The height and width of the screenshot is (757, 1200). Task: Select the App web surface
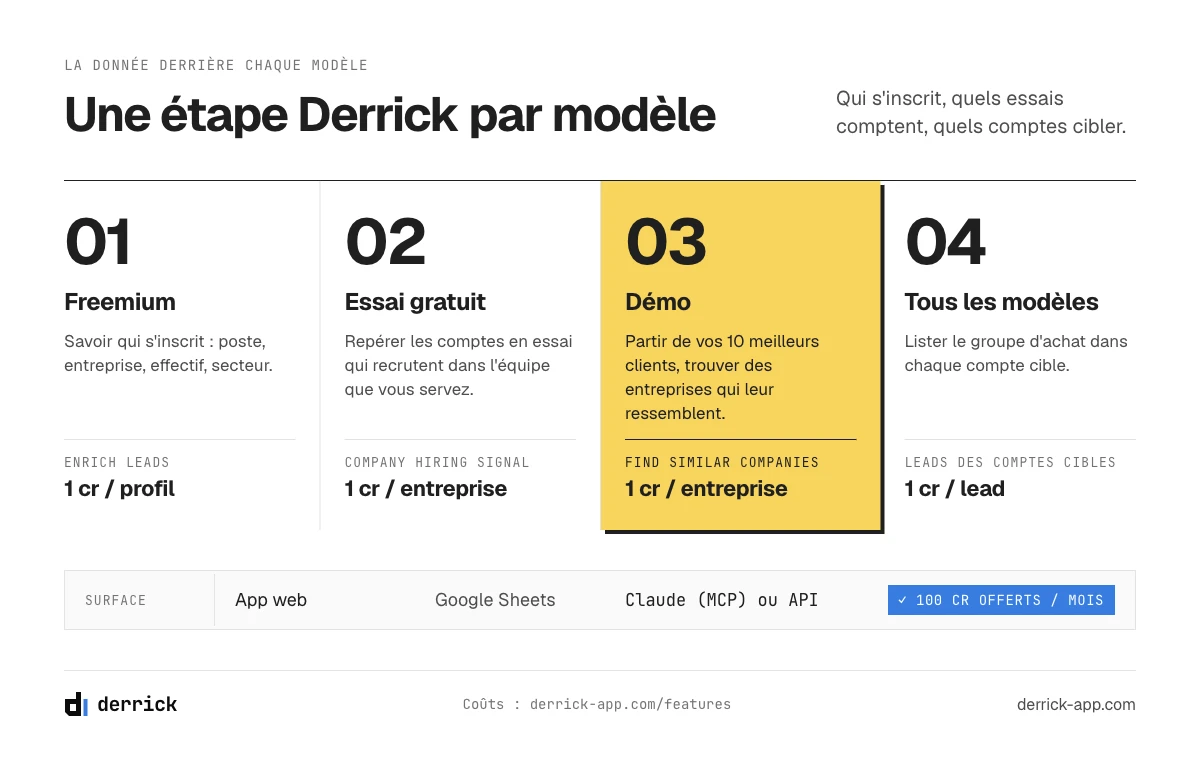[x=271, y=600]
